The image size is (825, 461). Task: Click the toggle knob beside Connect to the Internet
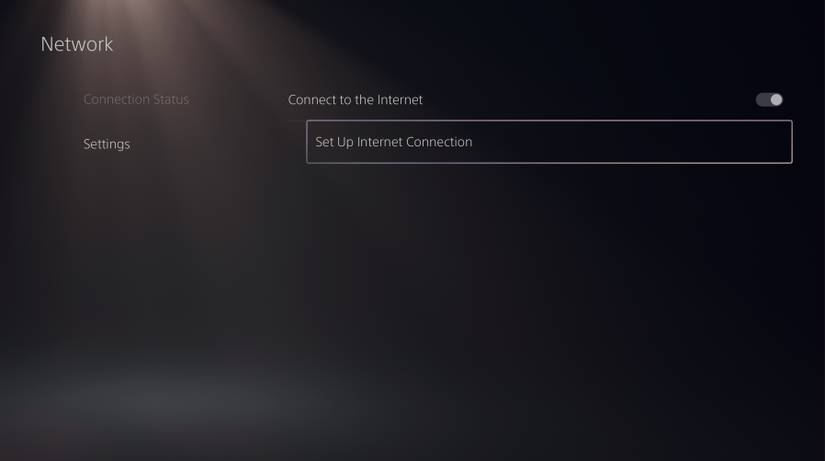[x=776, y=99]
